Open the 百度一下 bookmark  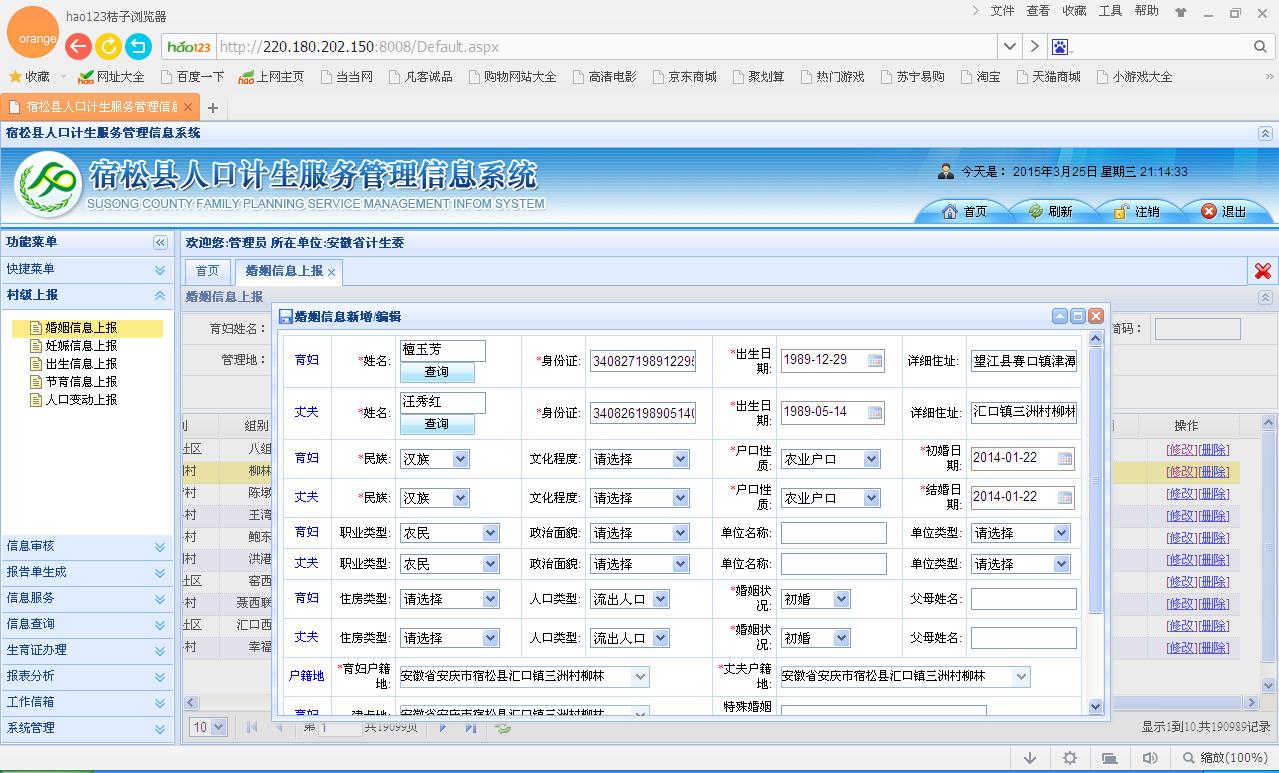click(192, 77)
